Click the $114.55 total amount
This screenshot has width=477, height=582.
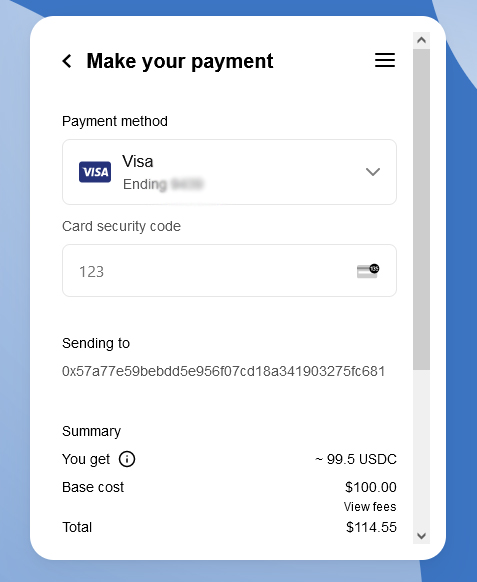pos(371,527)
